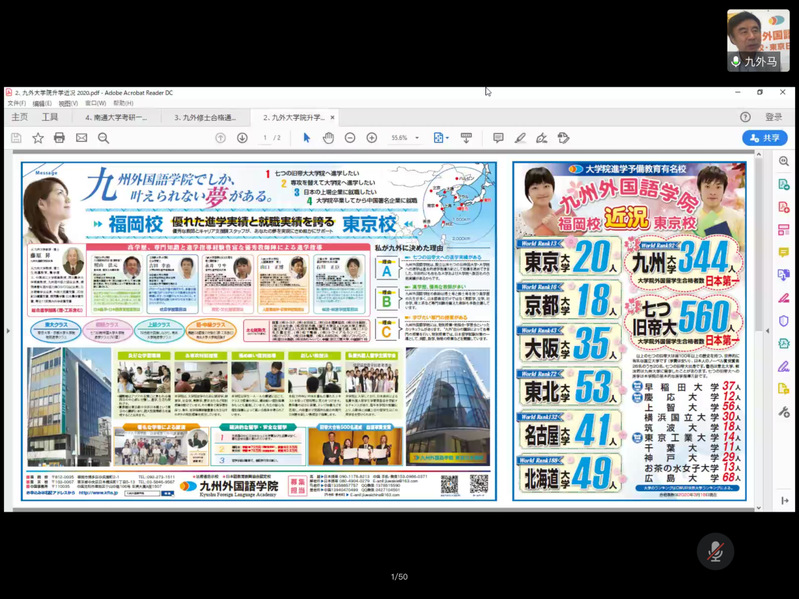Click the 登录 sign-in link
The width and height of the screenshot is (799, 599).
click(773, 117)
